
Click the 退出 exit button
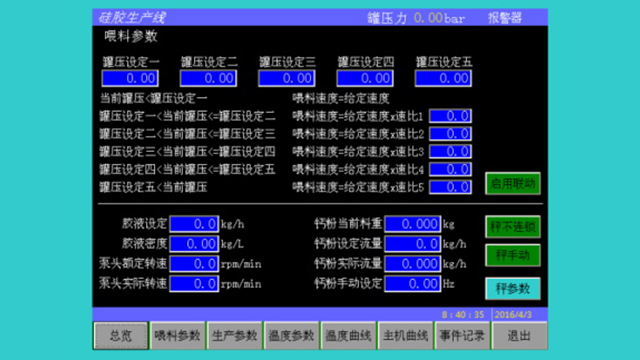pyautogui.click(x=519, y=336)
